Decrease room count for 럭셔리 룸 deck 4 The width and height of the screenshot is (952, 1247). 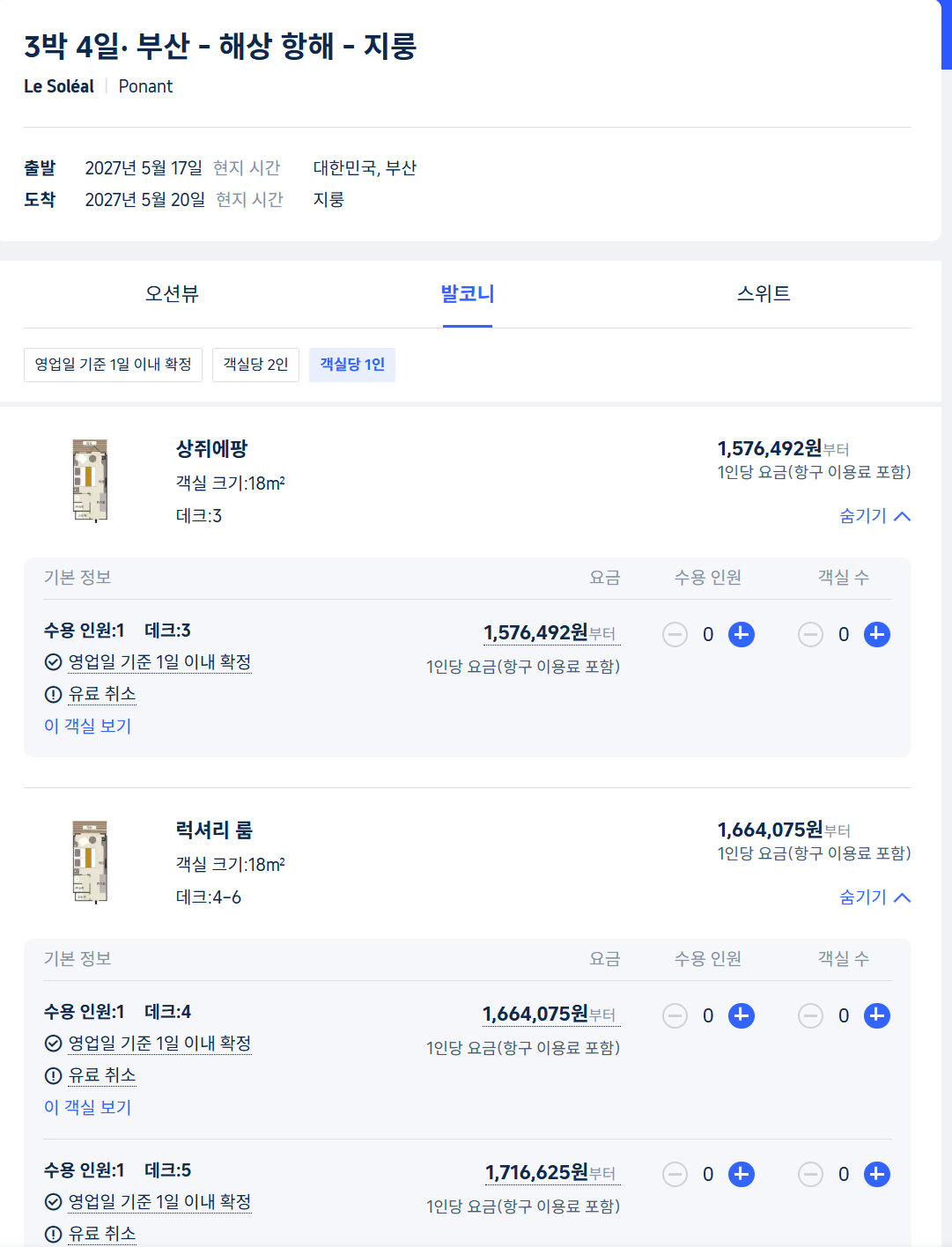[810, 1015]
